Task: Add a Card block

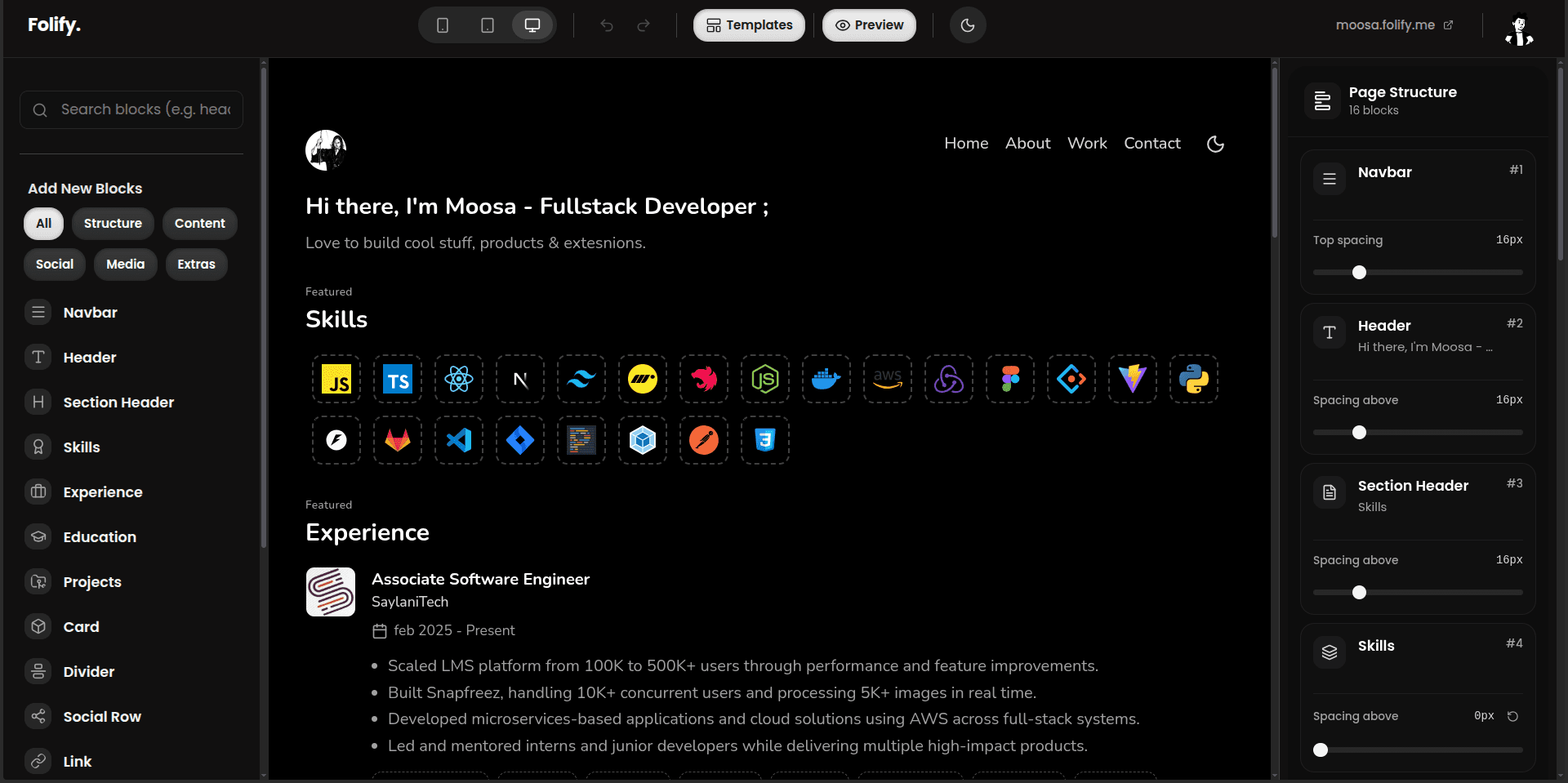Action: point(131,627)
